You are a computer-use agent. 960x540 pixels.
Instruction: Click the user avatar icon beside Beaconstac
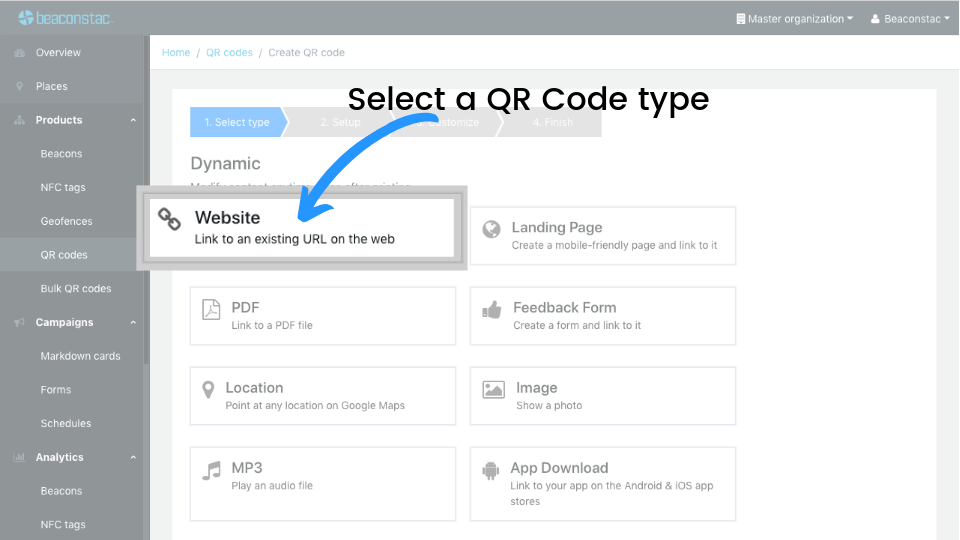click(x=875, y=19)
